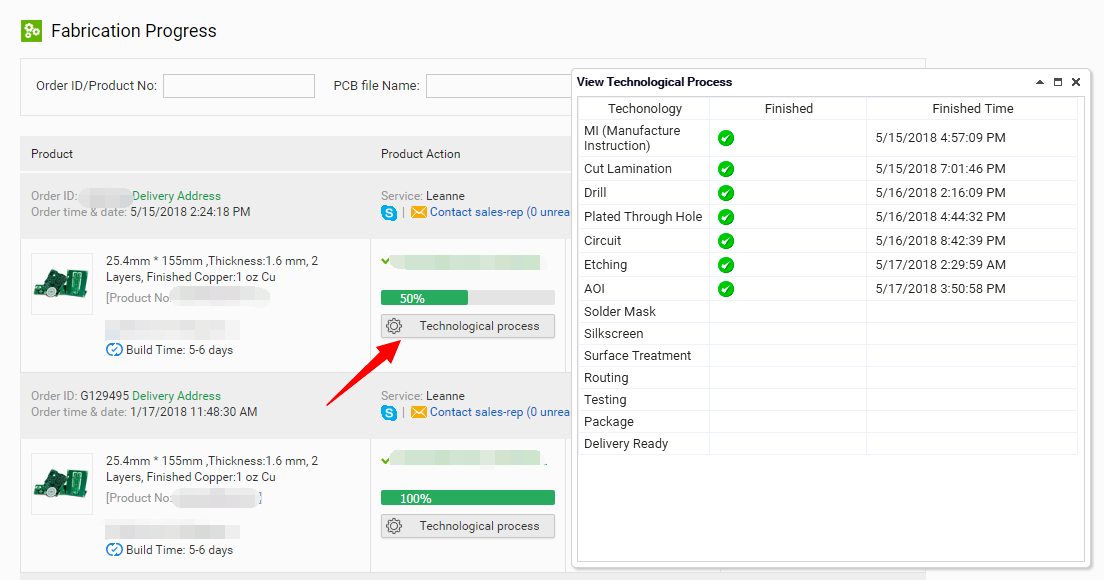Open the Delivery Address link for order G129495
The width and height of the screenshot is (1104, 580).
(x=176, y=396)
